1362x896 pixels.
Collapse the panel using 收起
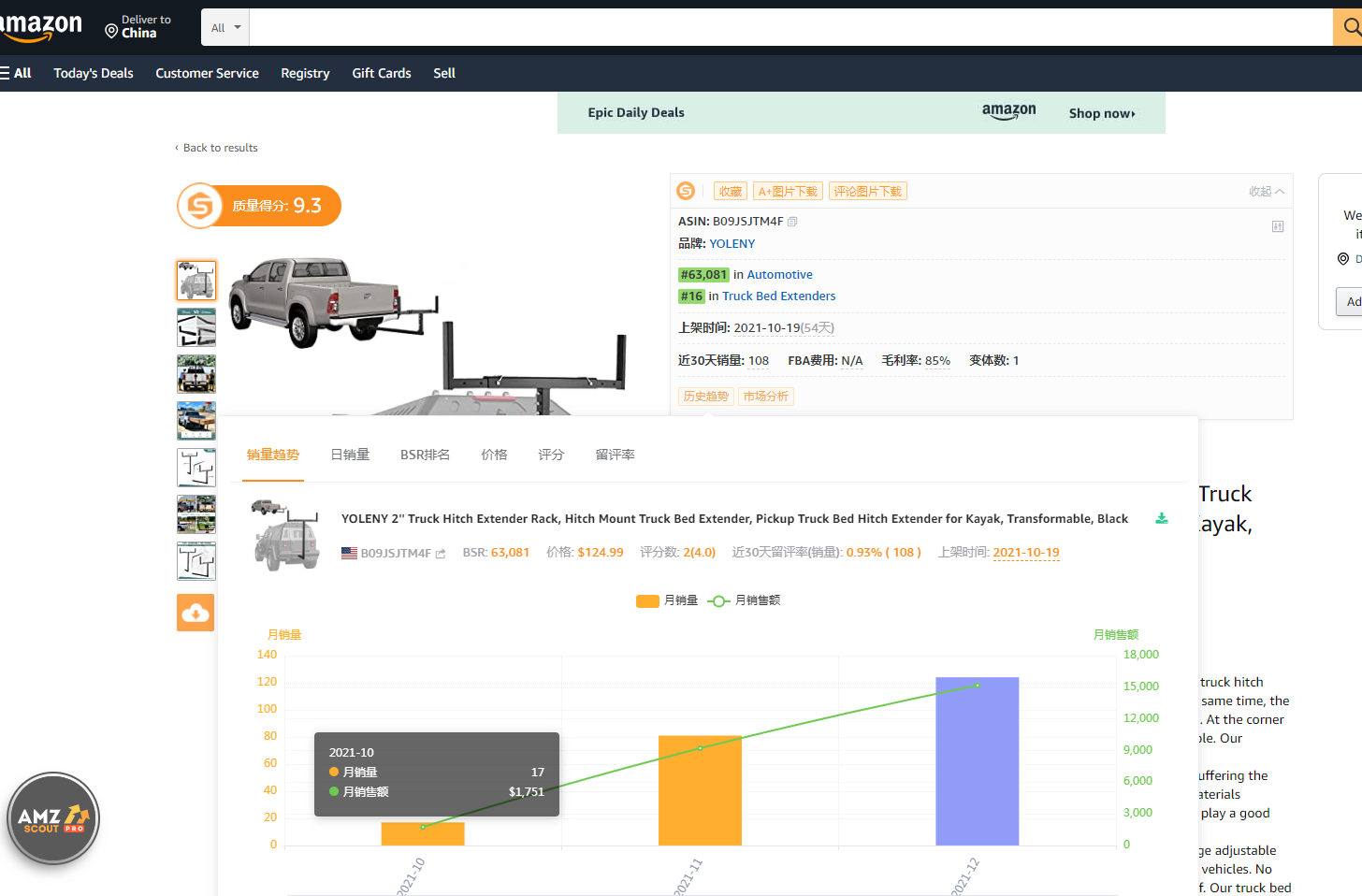click(1267, 191)
